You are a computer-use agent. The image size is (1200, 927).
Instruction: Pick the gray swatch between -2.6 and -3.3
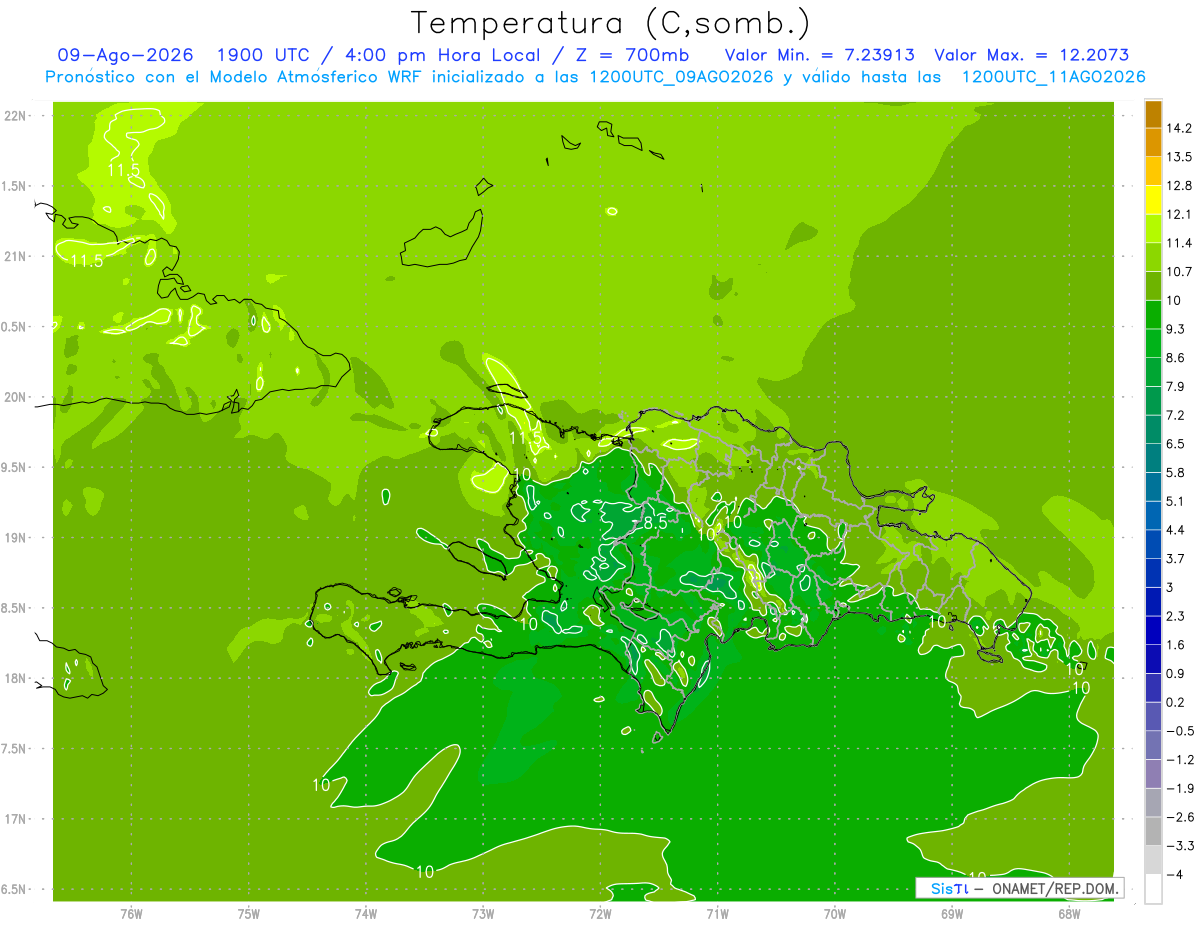point(1153,832)
